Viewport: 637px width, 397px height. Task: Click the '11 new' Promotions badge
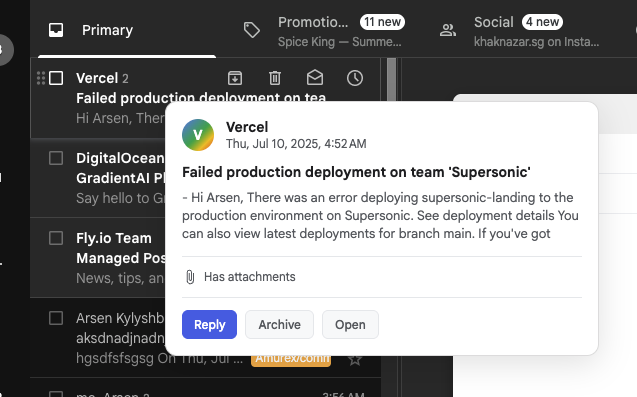point(382,22)
